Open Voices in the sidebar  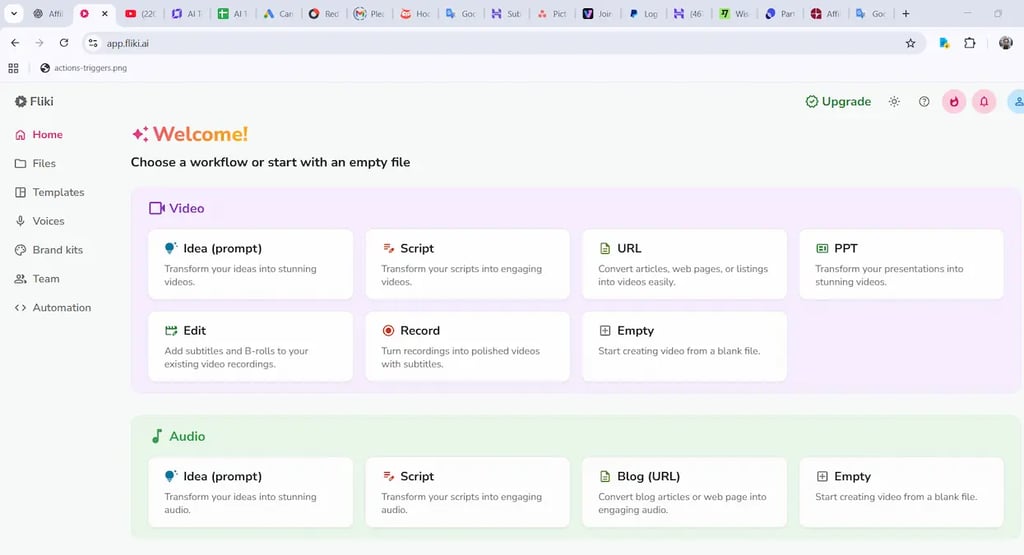click(x=40, y=221)
